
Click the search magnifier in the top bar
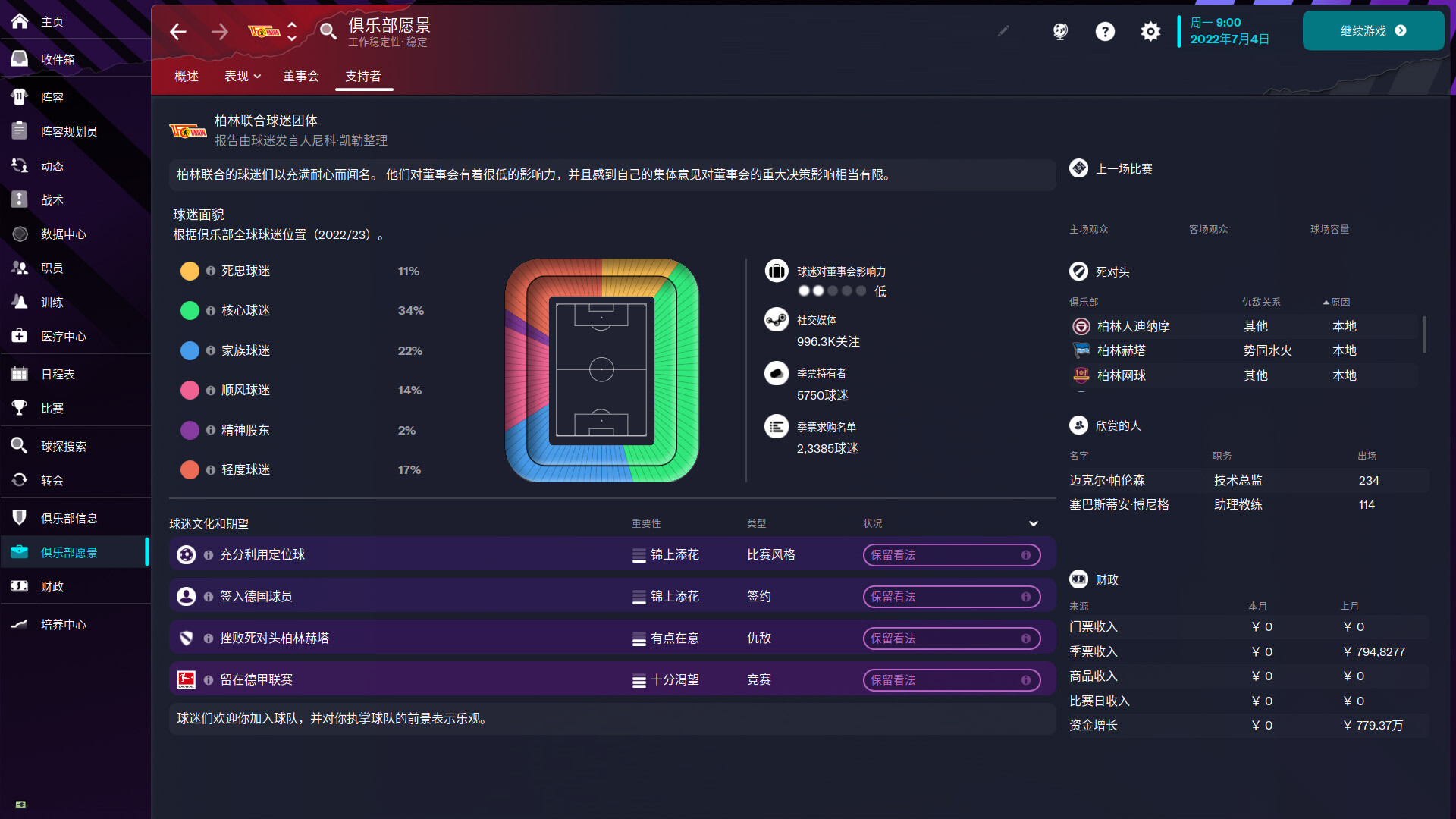coord(328,32)
